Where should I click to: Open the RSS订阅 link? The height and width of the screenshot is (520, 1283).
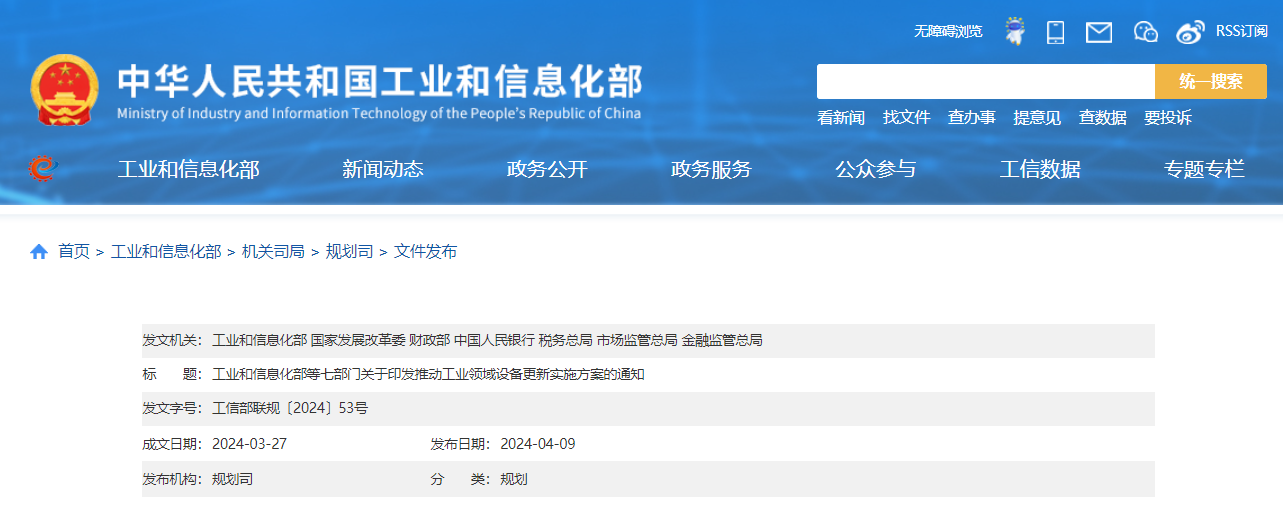1241,31
